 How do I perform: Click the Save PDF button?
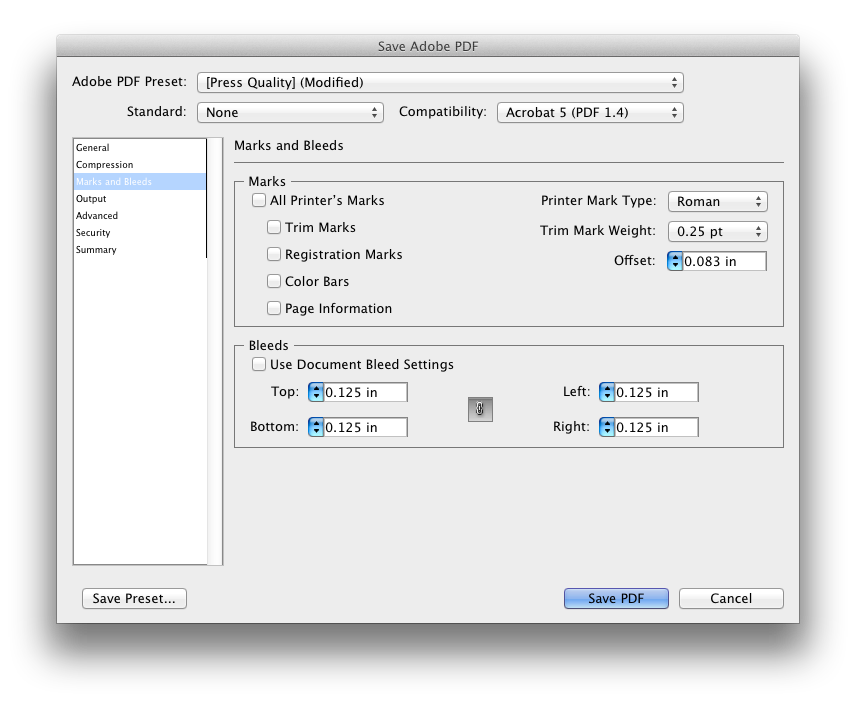coord(616,598)
